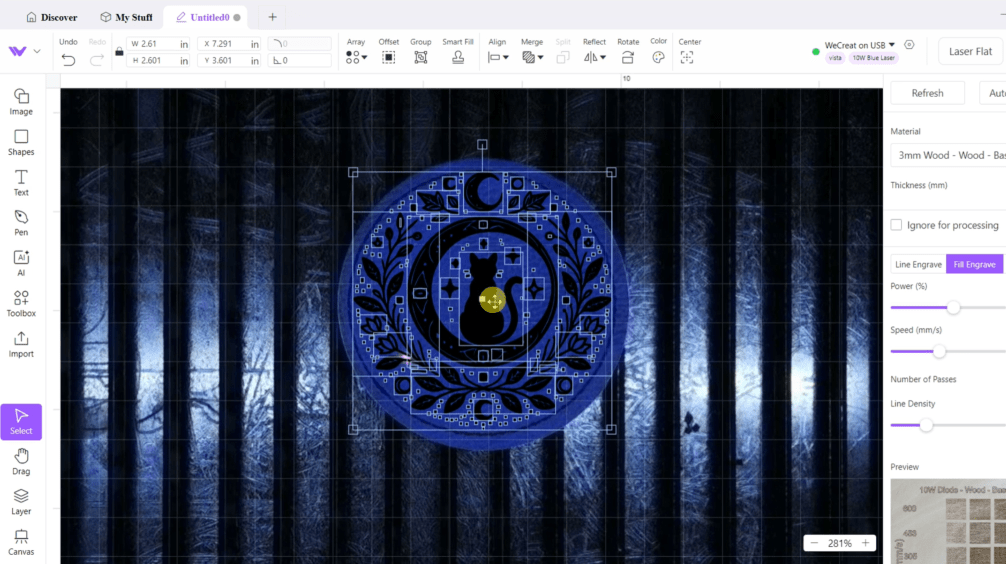Activate the Drag hand tool
1006x564 pixels.
21,461
